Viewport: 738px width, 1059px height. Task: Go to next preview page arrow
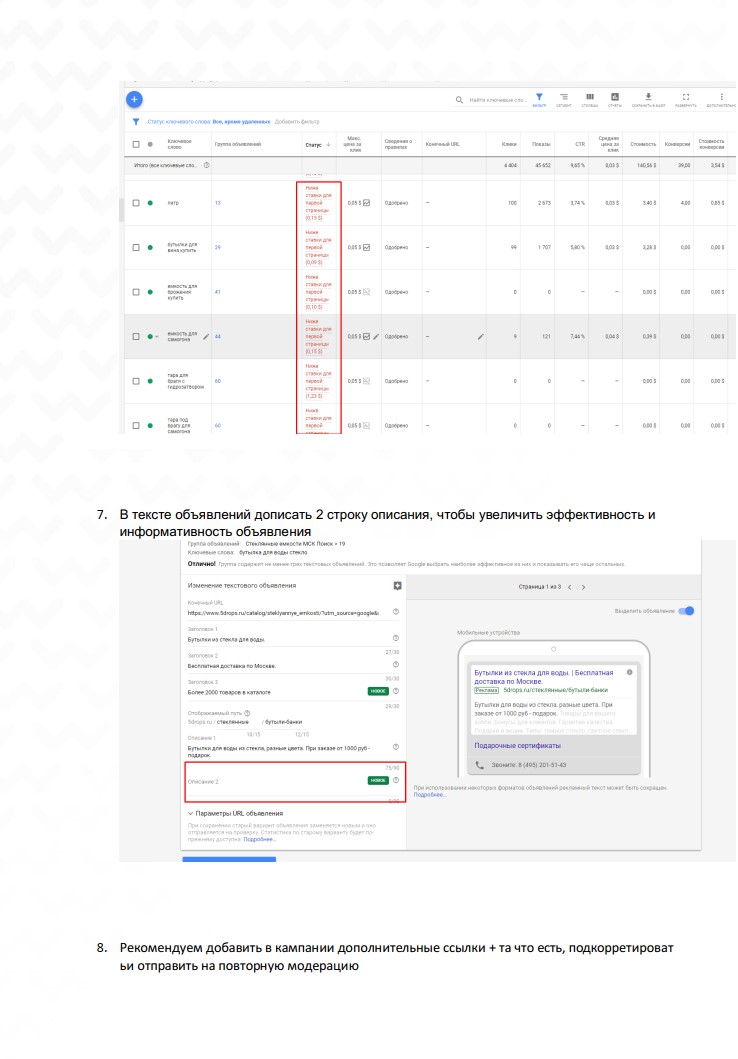tap(583, 587)
